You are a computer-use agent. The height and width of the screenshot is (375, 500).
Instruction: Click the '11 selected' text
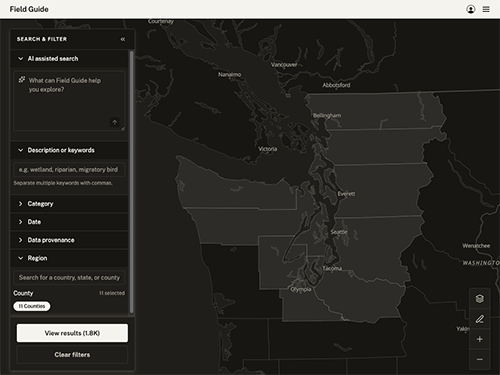click(x=112, y=293)
